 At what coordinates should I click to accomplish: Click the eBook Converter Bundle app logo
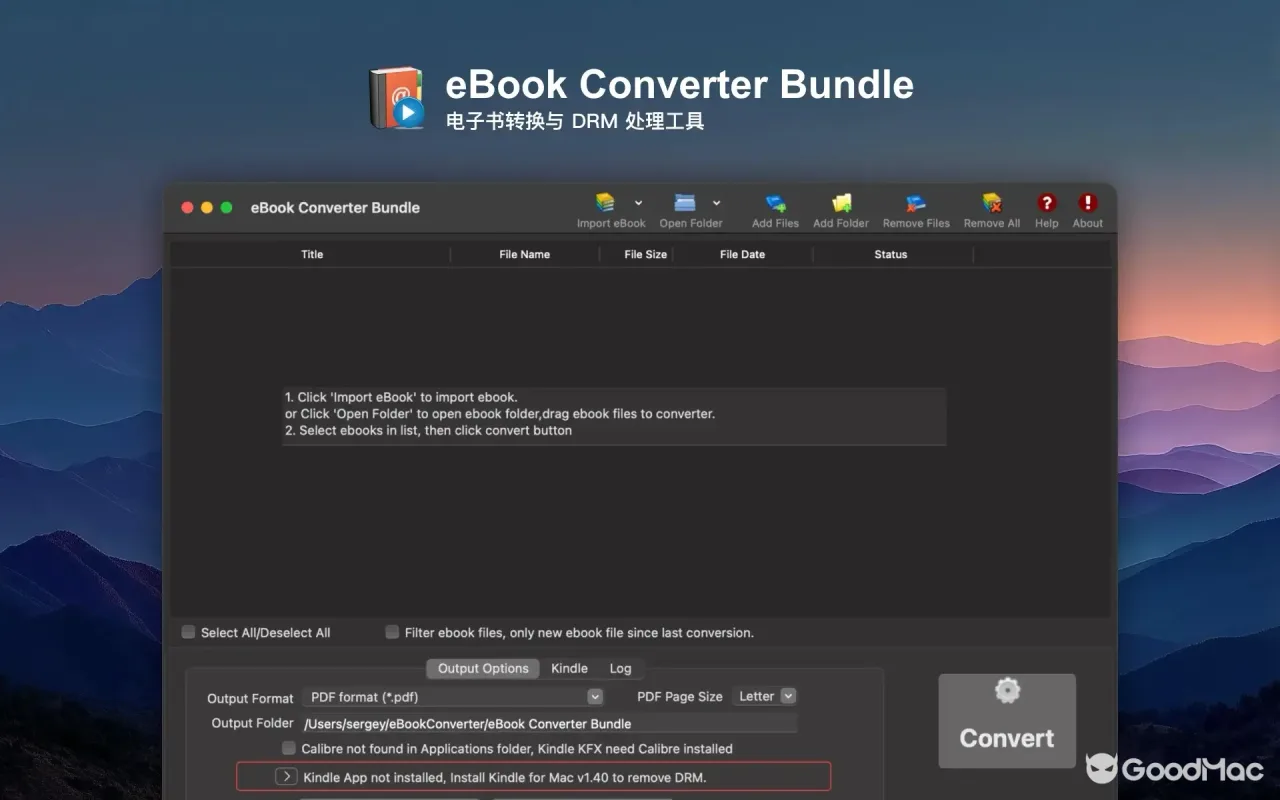[x=397, y=98]
